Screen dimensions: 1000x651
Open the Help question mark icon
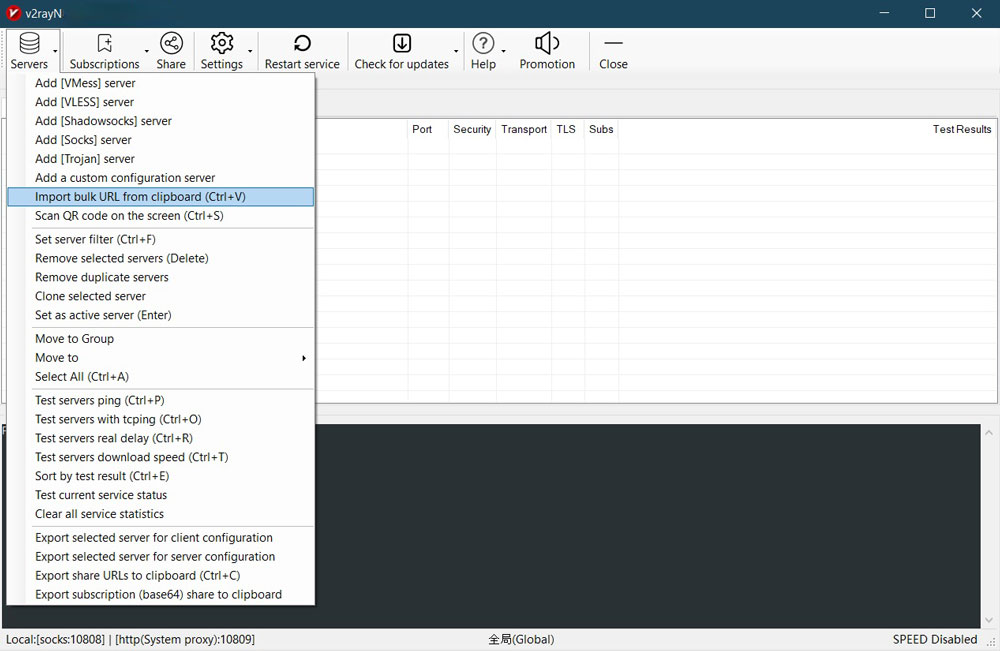pyautogui.click(x=483, y=43)
